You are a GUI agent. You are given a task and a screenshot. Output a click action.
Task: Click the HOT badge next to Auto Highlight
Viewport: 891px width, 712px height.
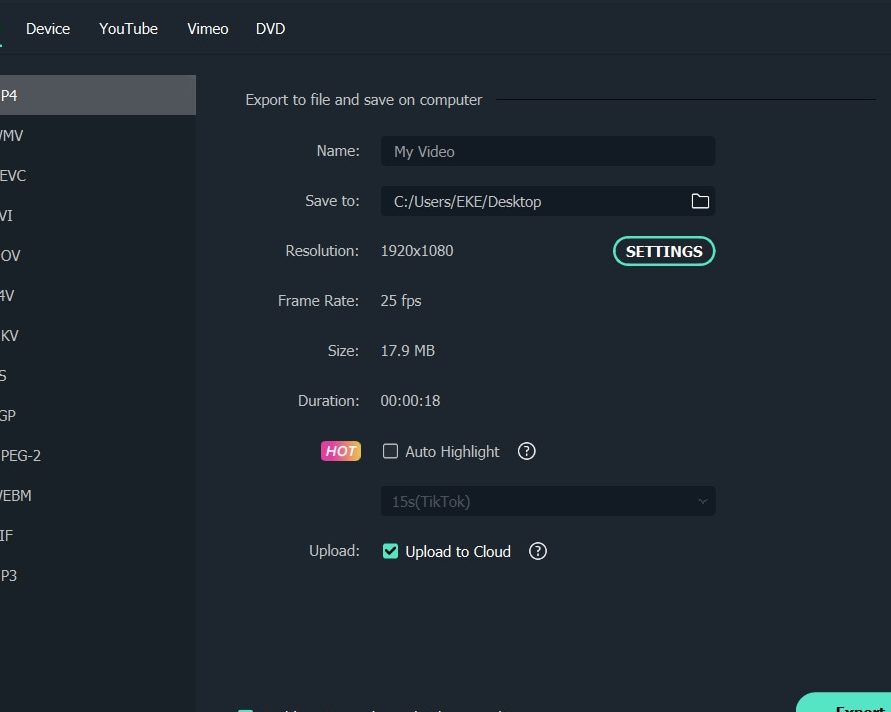[x=341, y=451]
